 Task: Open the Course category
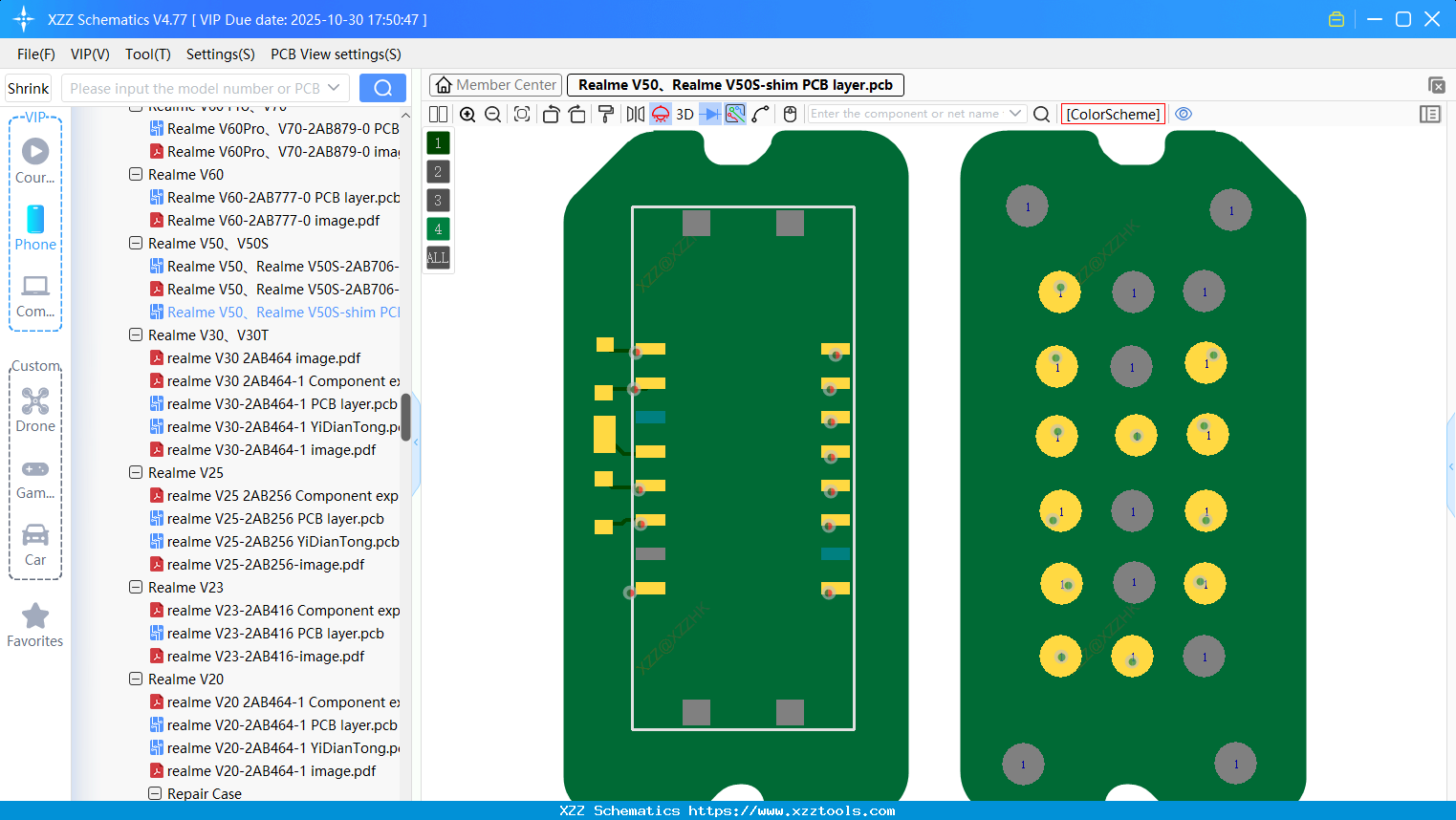[35, 162]
